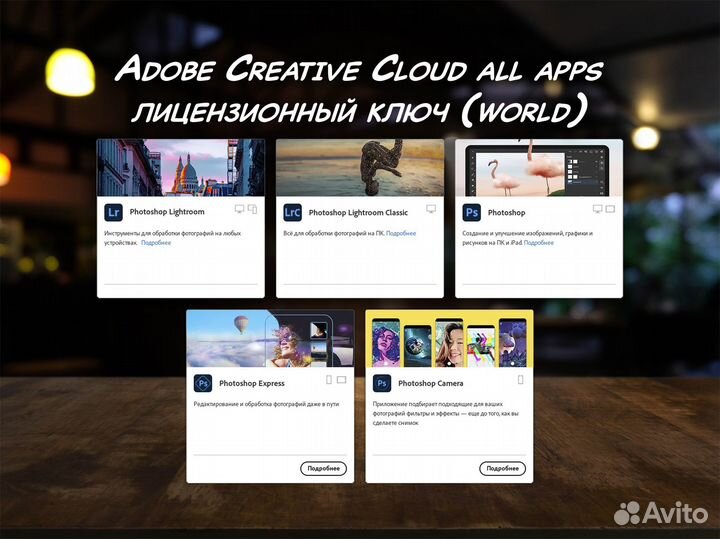
Task: Click Приложение подбирает подходящие description text
Action: [x=445, y=414]
